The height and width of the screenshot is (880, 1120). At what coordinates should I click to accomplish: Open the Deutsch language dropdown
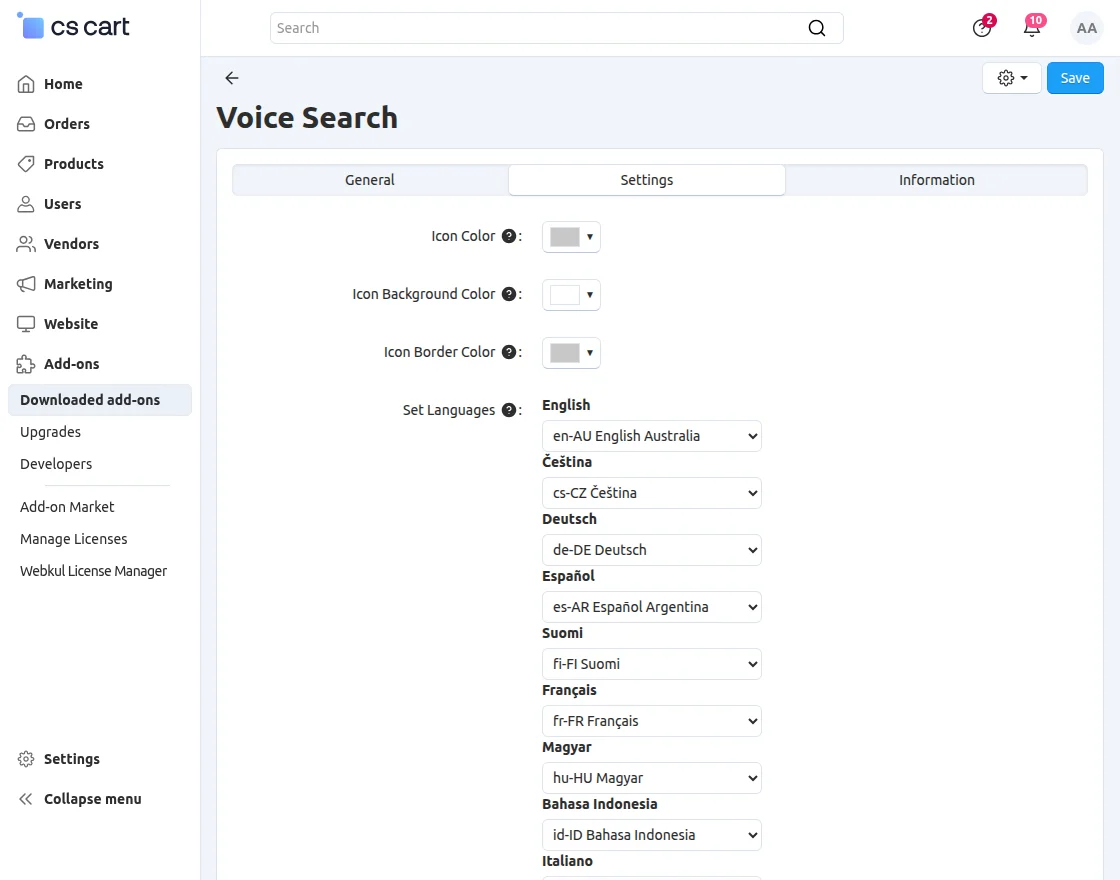pos(651,550)
